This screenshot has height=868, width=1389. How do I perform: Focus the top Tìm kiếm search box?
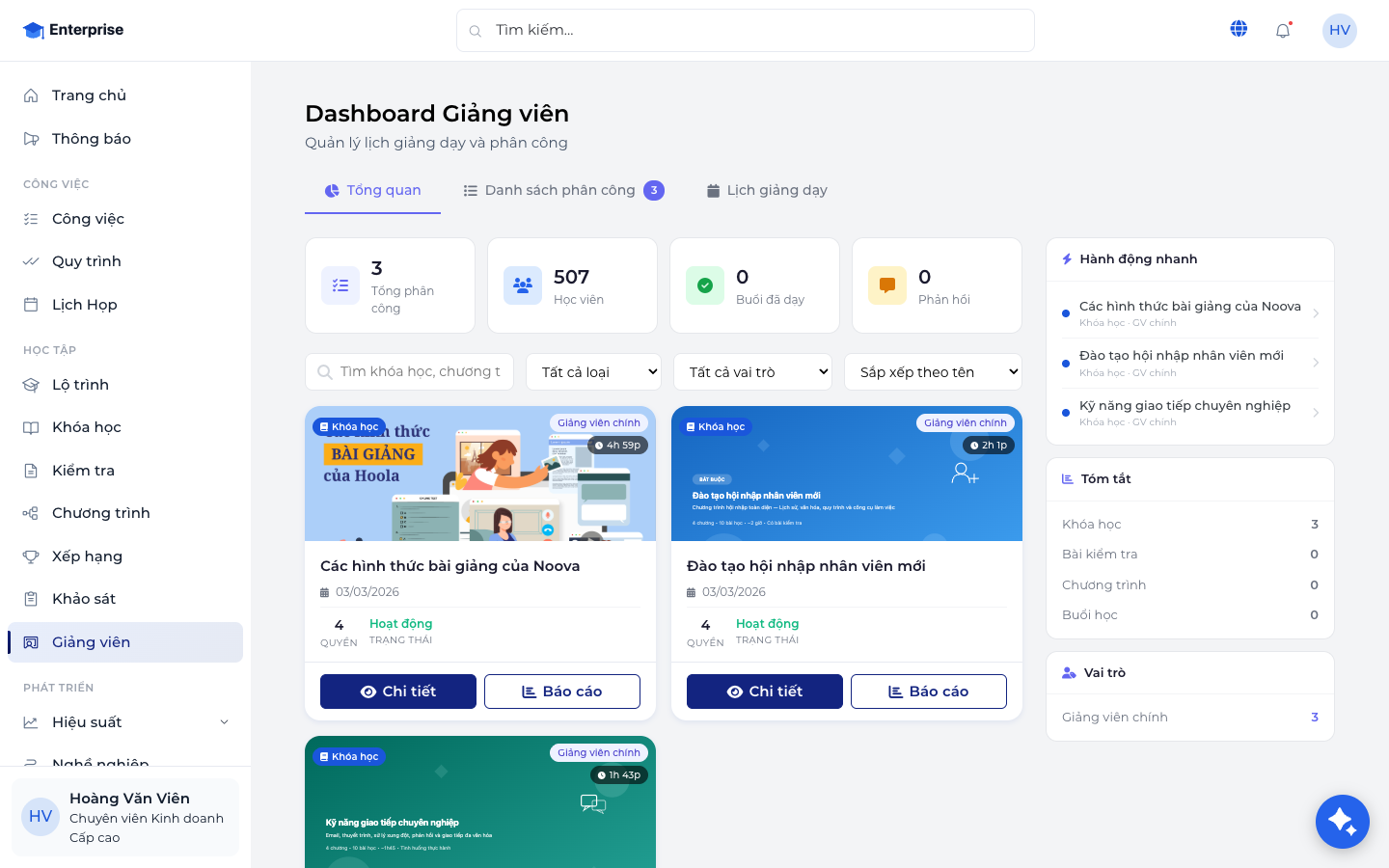pyautogui.click(x=746, y=31)
